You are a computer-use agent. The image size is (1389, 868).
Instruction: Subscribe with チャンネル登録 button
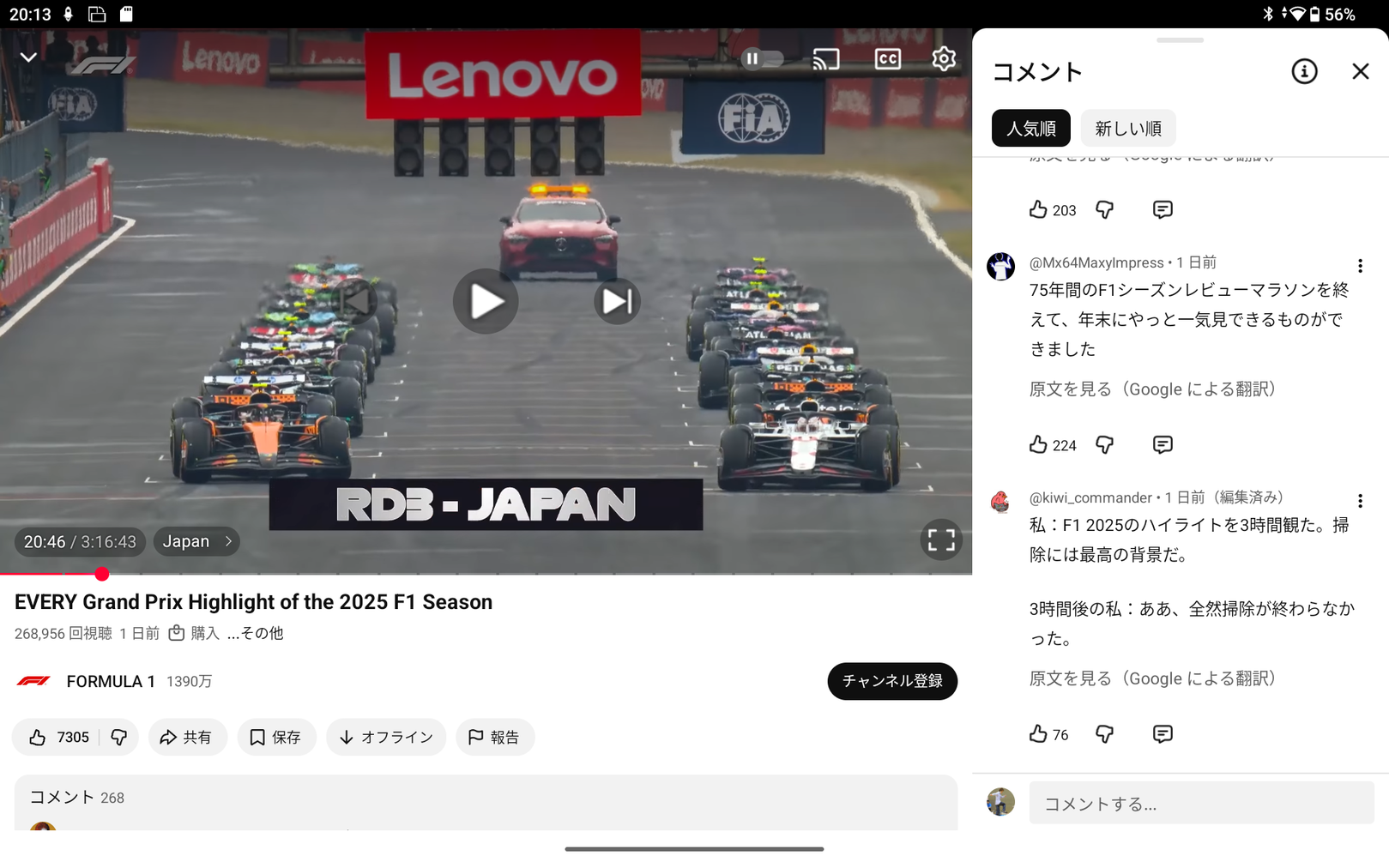point(891,681)
